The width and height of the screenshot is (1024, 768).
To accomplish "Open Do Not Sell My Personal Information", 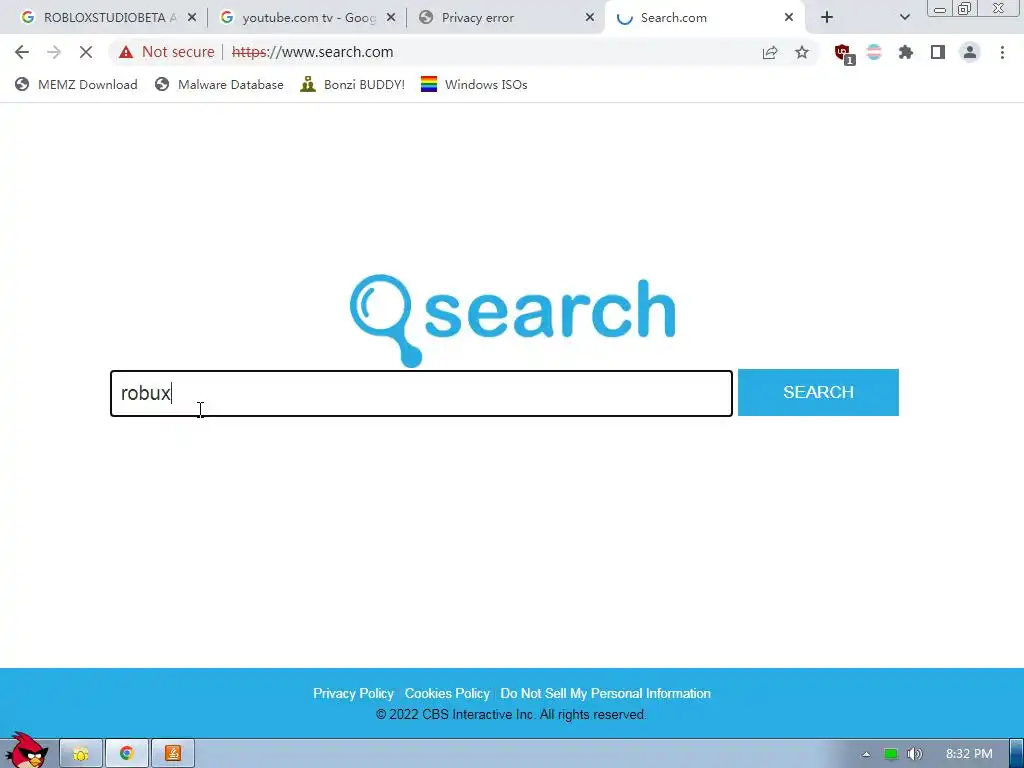I will click(605, 694).
